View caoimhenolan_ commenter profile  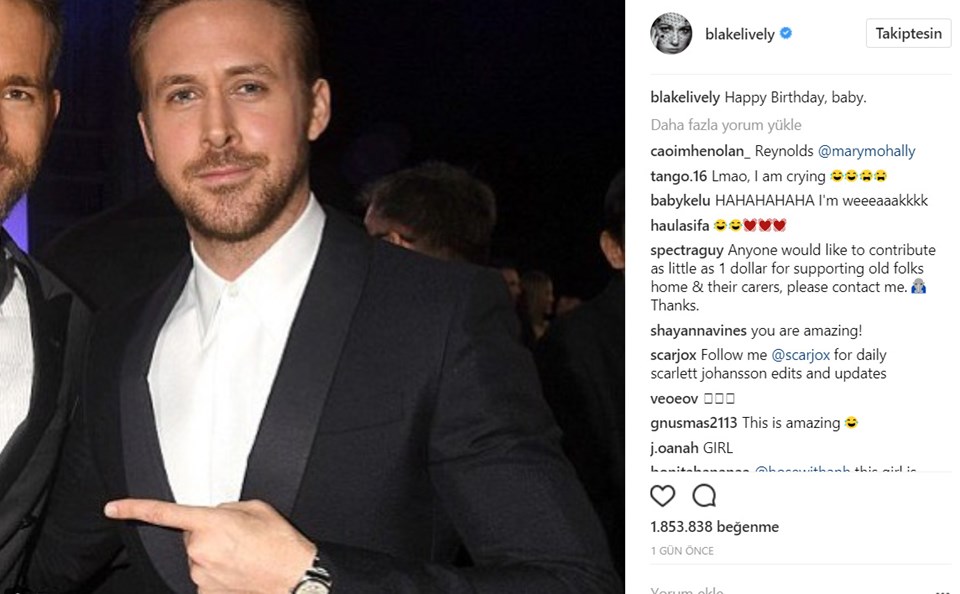(x=700, y=151)
